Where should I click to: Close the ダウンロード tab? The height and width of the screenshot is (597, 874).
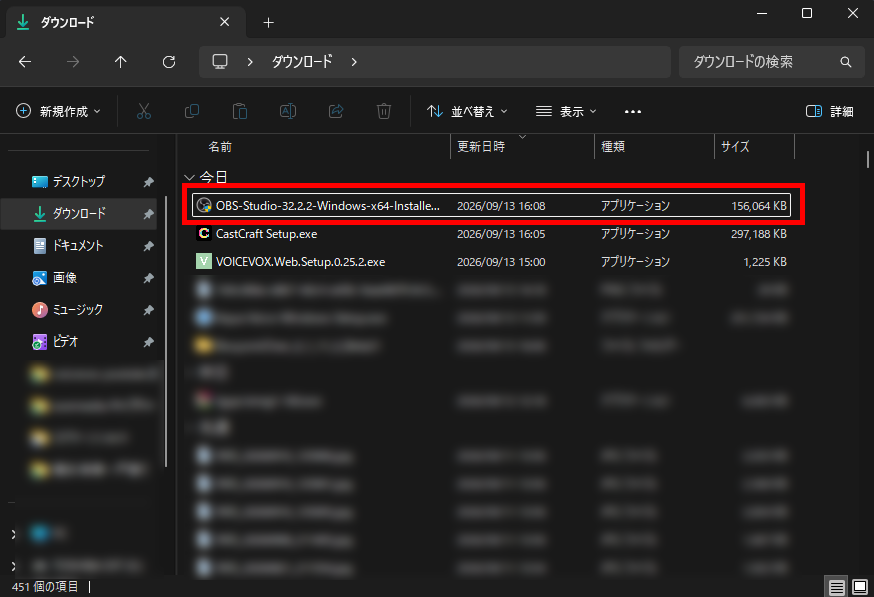(x=225, y=22)
